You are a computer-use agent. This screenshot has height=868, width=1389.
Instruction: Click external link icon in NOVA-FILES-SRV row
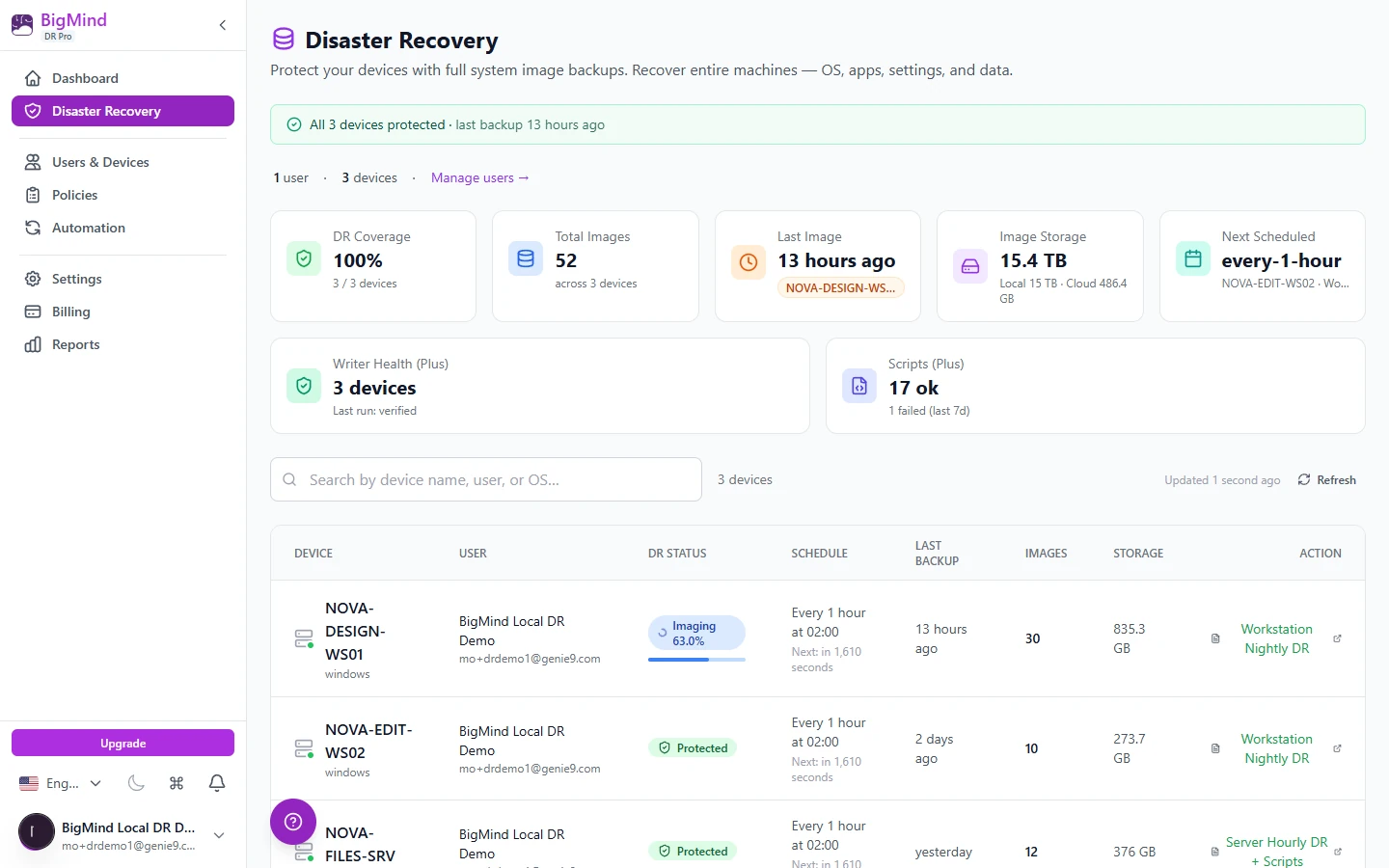1338,852
